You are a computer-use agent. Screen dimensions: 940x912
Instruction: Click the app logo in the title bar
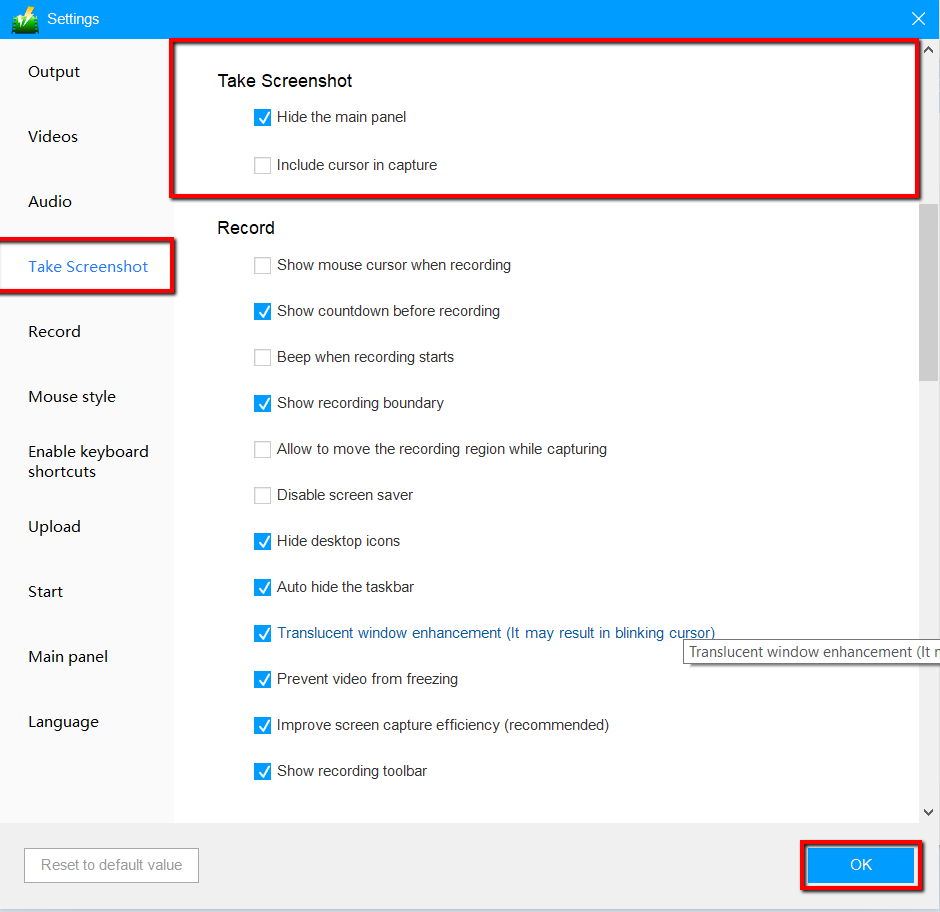click(x=24, y=18)
